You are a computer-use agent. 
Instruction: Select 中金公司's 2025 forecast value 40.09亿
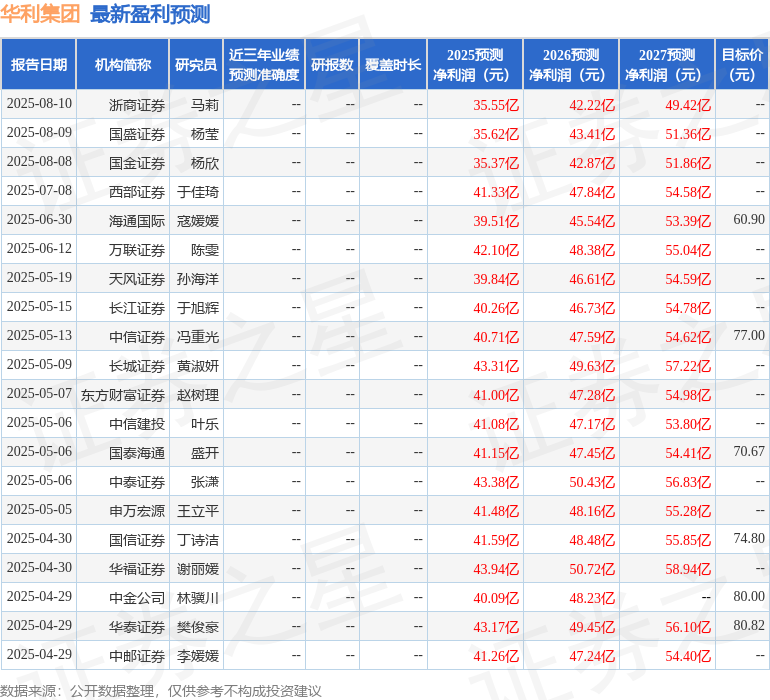click(496, 599)
